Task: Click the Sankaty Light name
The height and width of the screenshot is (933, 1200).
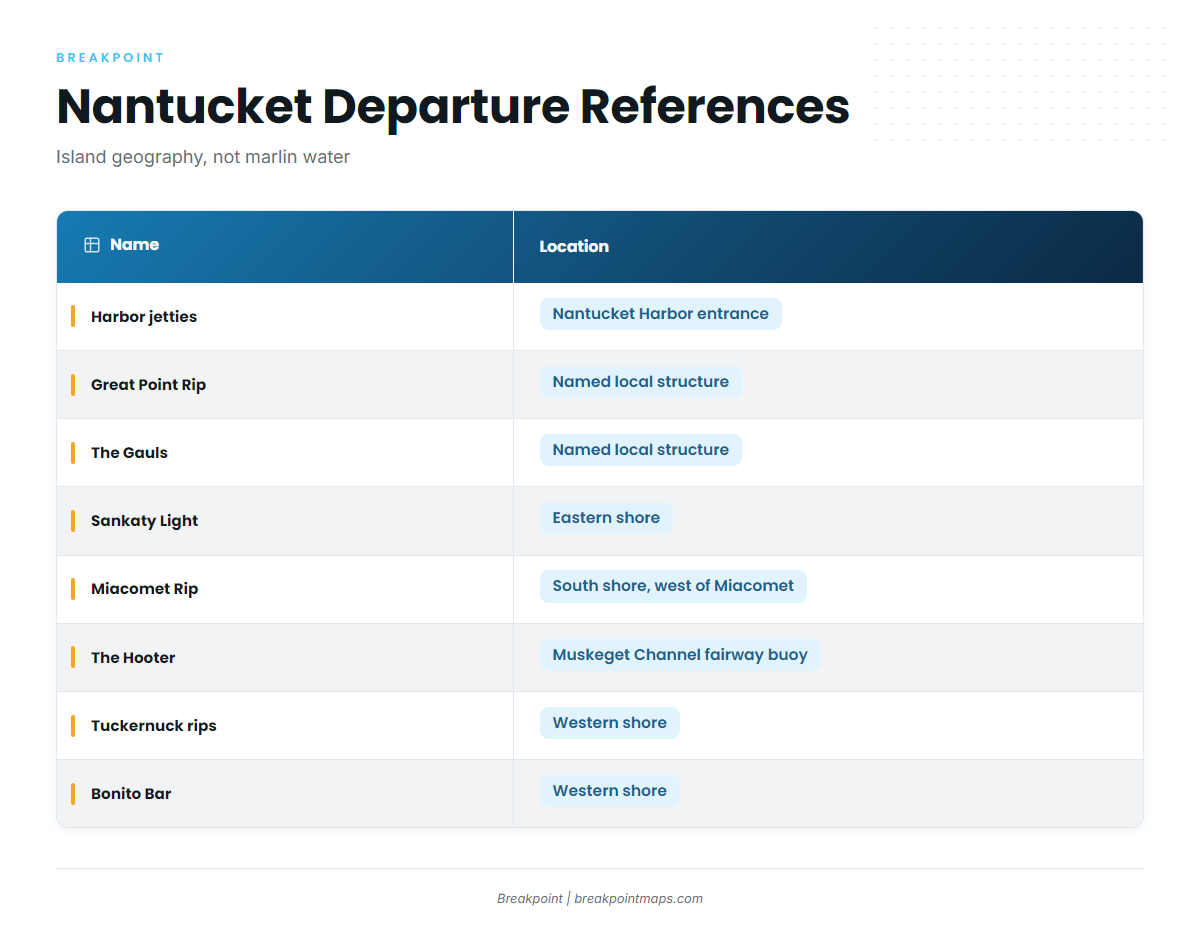Action: (x=144, y=521)
